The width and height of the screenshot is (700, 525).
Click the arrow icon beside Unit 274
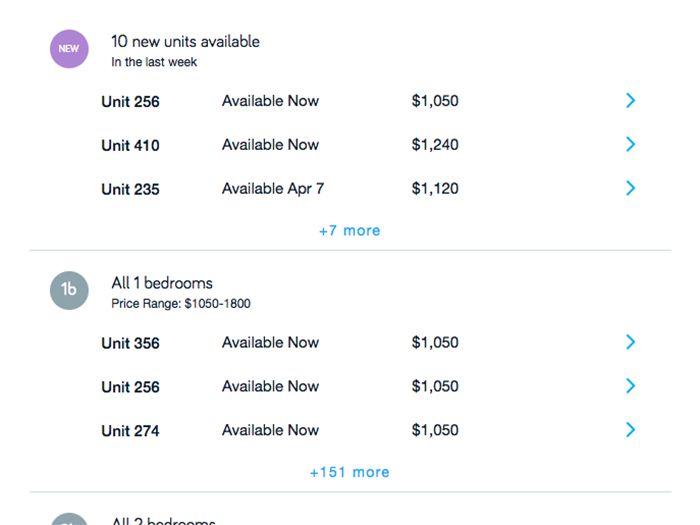pos(630,430)
